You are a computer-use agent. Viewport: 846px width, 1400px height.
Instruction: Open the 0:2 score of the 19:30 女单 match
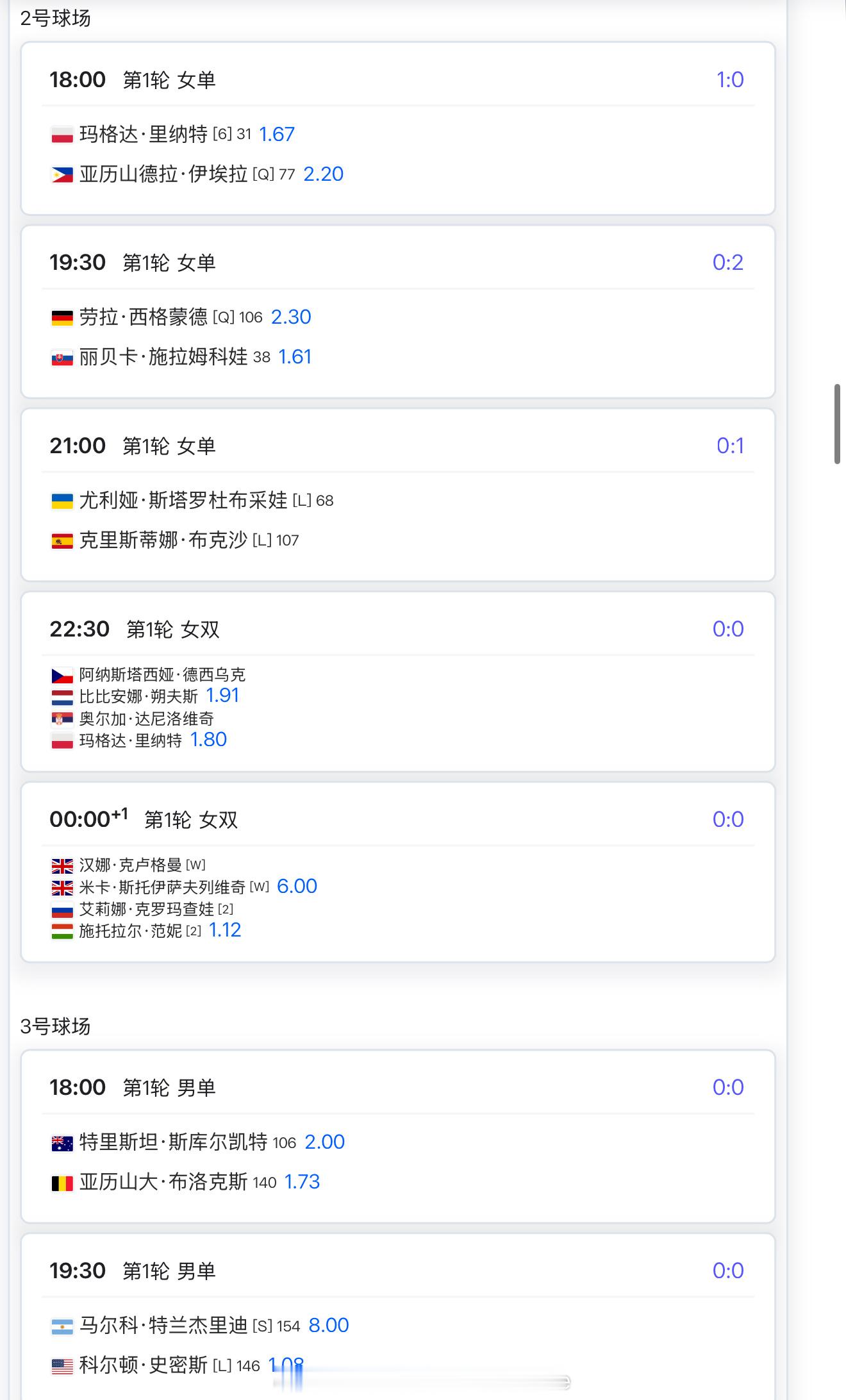727,263
